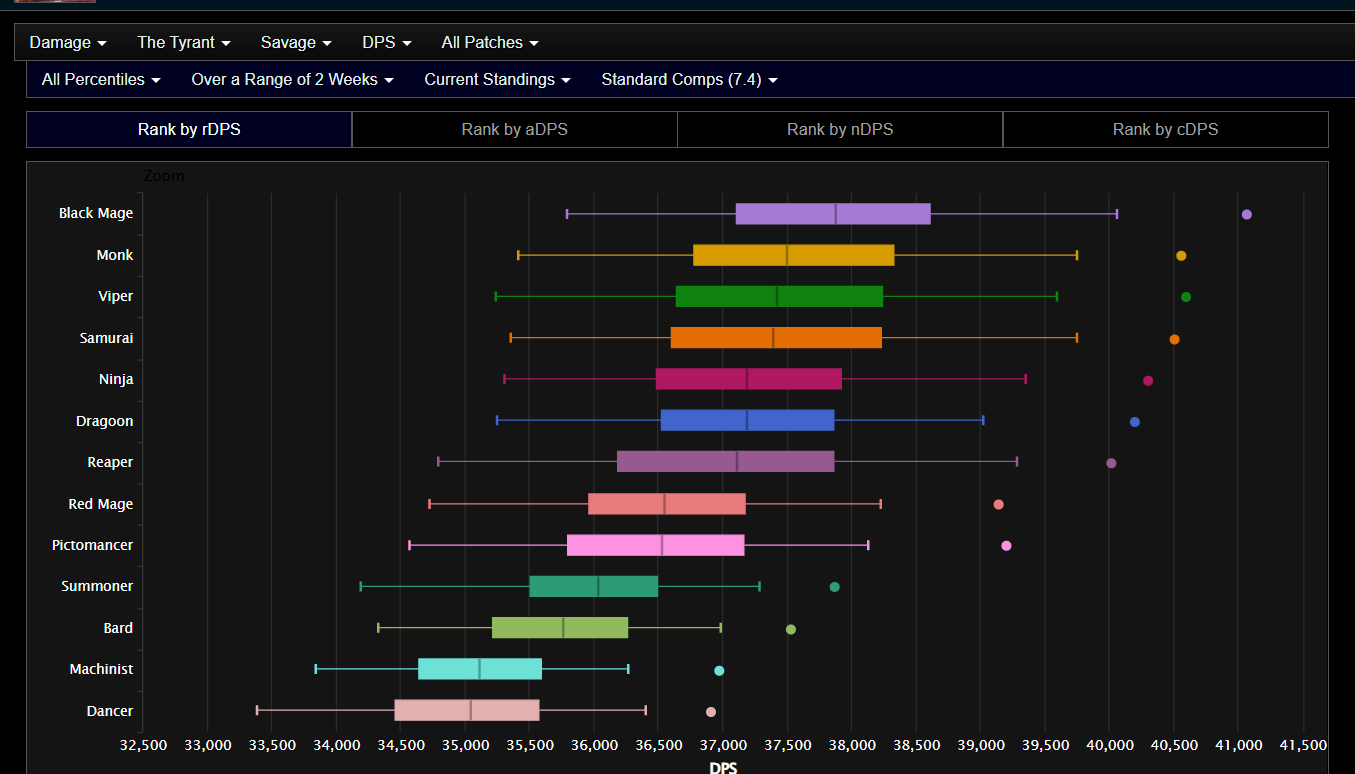Select the purple Black Mage box plot

point(833,214)
